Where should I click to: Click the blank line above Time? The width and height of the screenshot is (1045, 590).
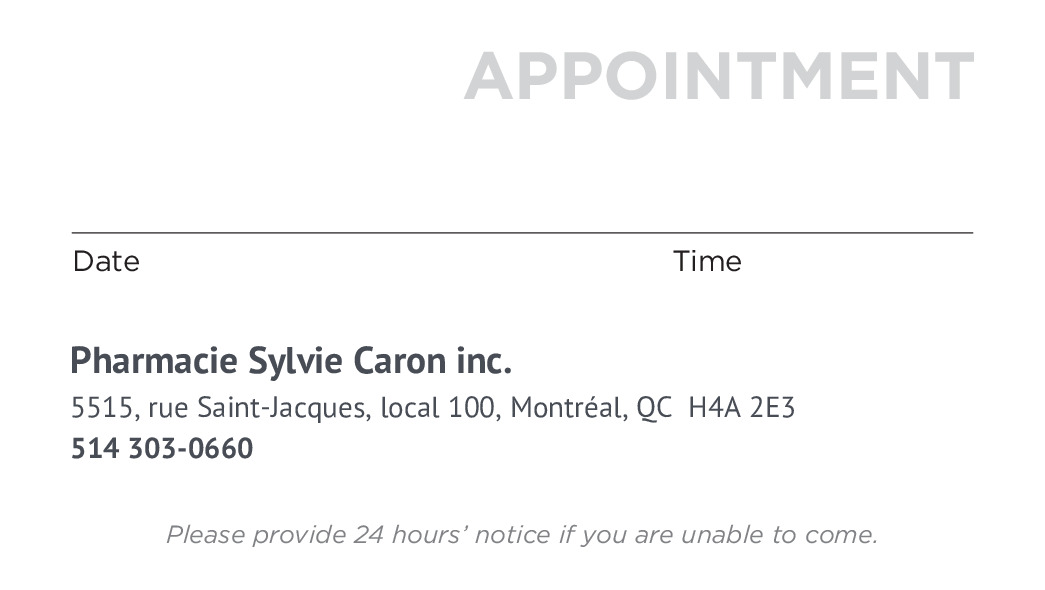[x=820, y=231]
